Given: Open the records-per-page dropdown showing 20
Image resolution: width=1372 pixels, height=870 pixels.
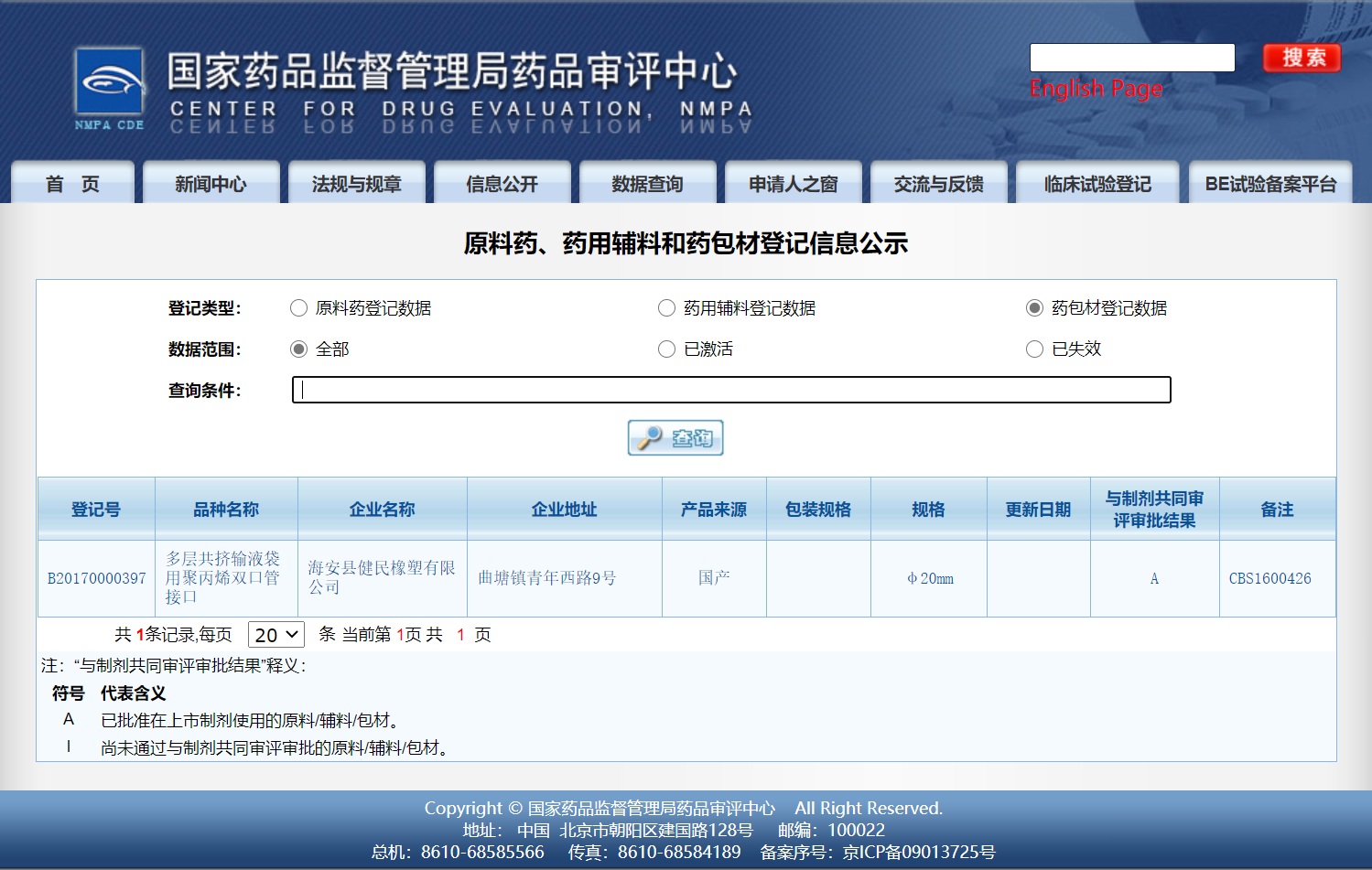Looking at the screenshot, I should pos(275,633).
